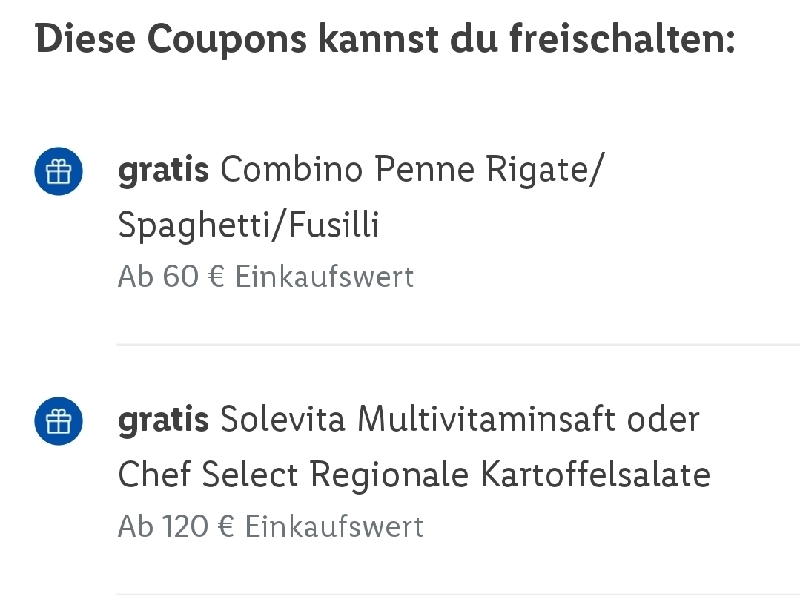Click the divider line below the pasta coupon

click(x=458, y=345)
